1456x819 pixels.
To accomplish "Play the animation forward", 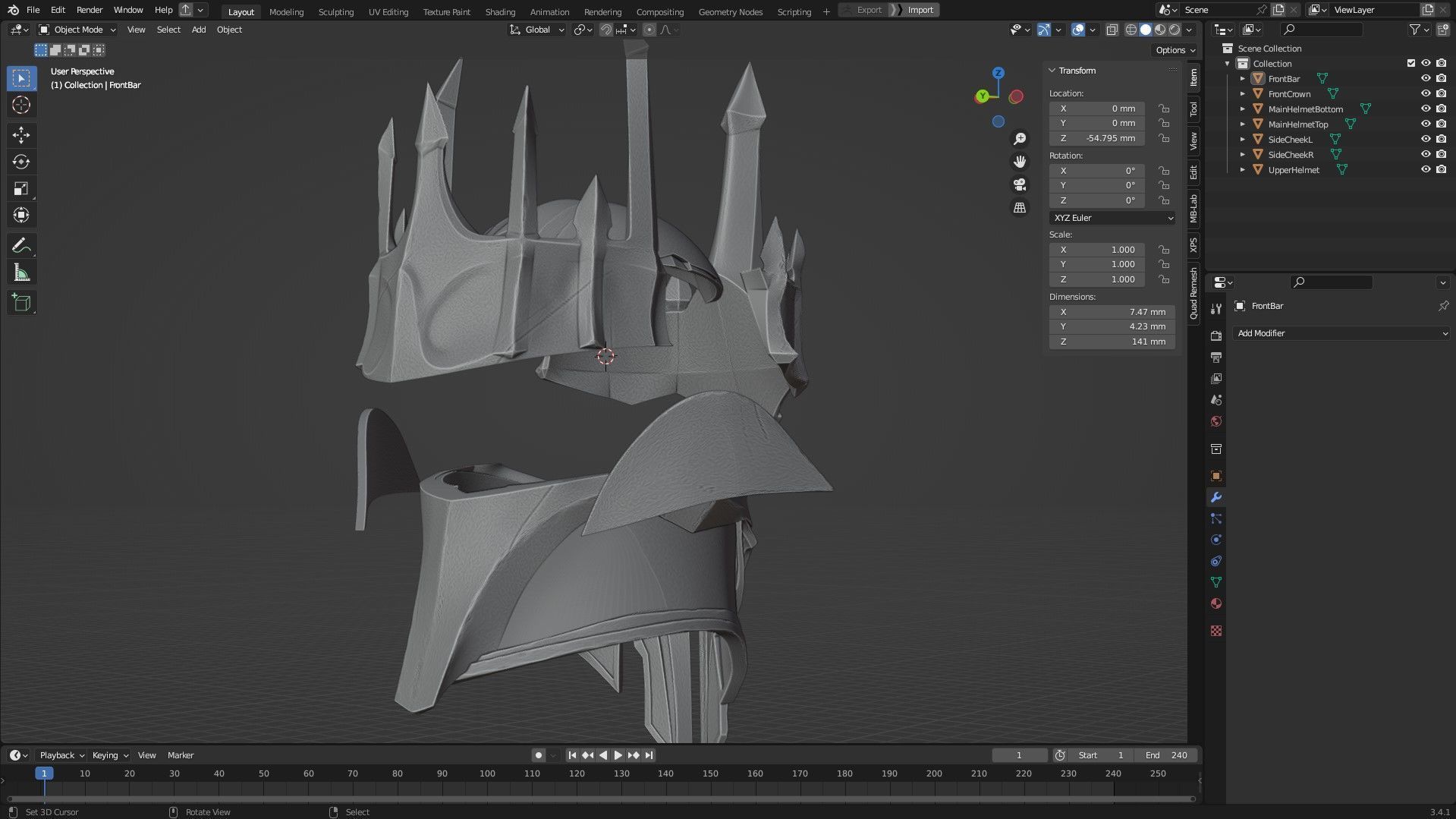I will [x=618, y=755].
